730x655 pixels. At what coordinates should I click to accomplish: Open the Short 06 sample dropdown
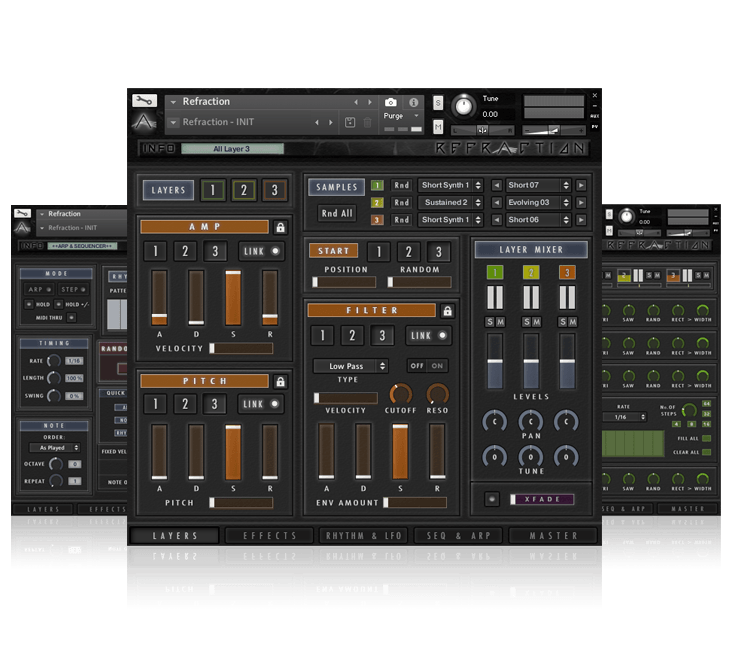click(x=539, y=220)
